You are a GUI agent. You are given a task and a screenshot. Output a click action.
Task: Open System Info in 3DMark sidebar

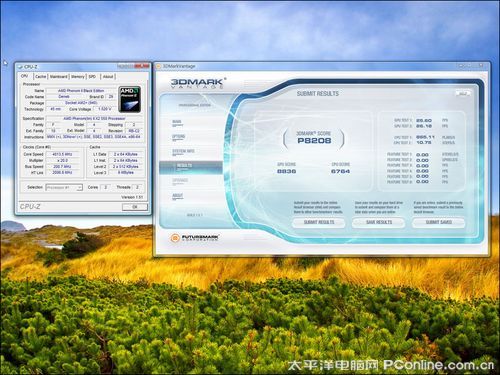coord(183,152)
